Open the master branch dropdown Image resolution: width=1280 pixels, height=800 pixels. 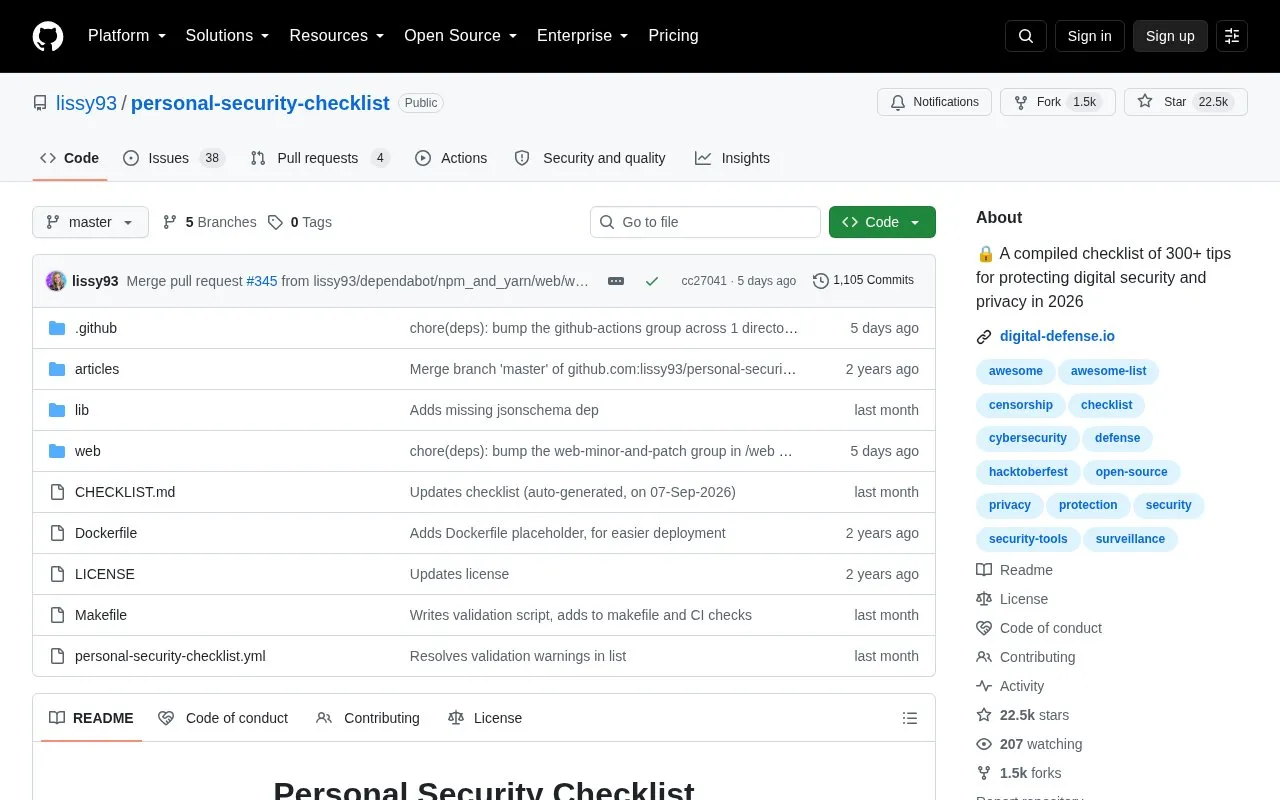pyautogui.click(x=90, y=222)
